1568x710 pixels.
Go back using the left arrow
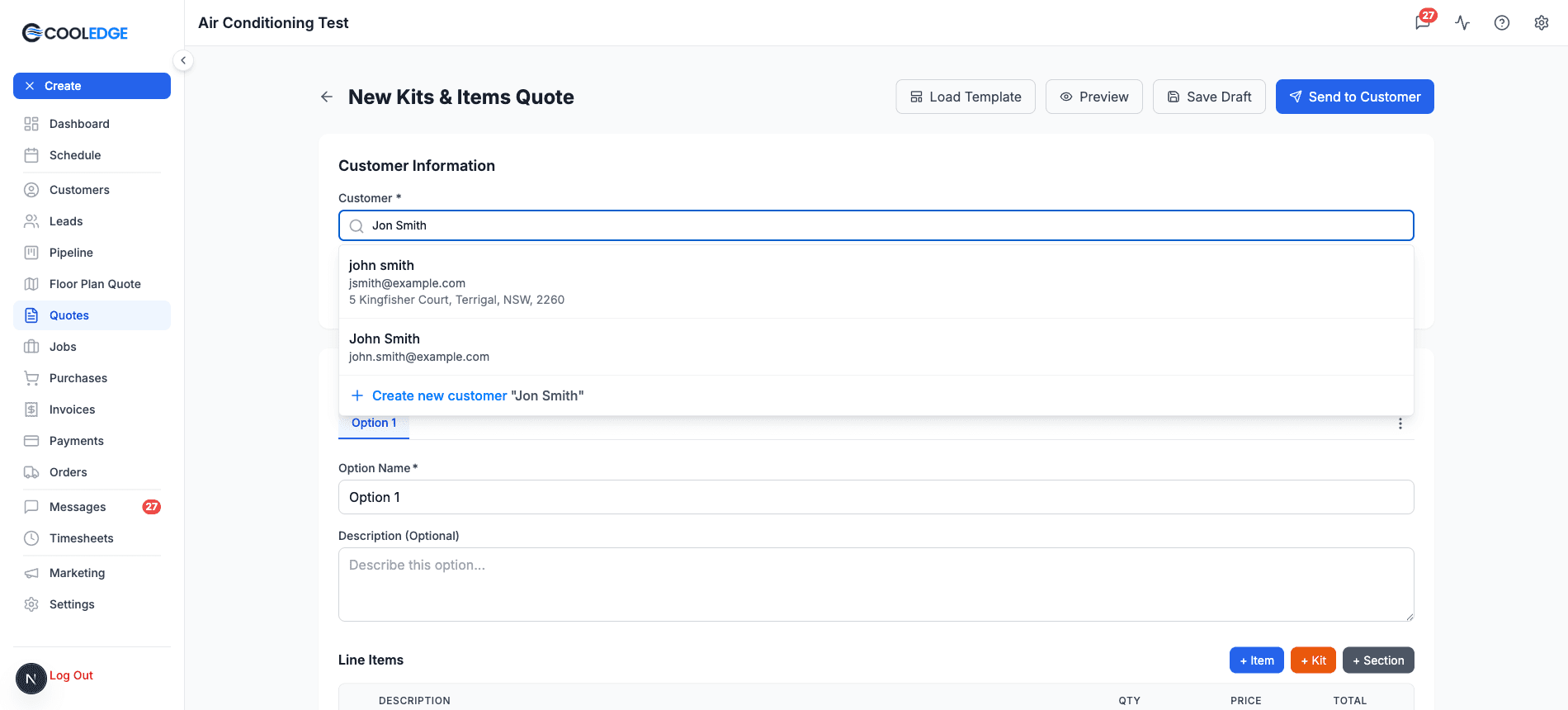tap(327, 97)
